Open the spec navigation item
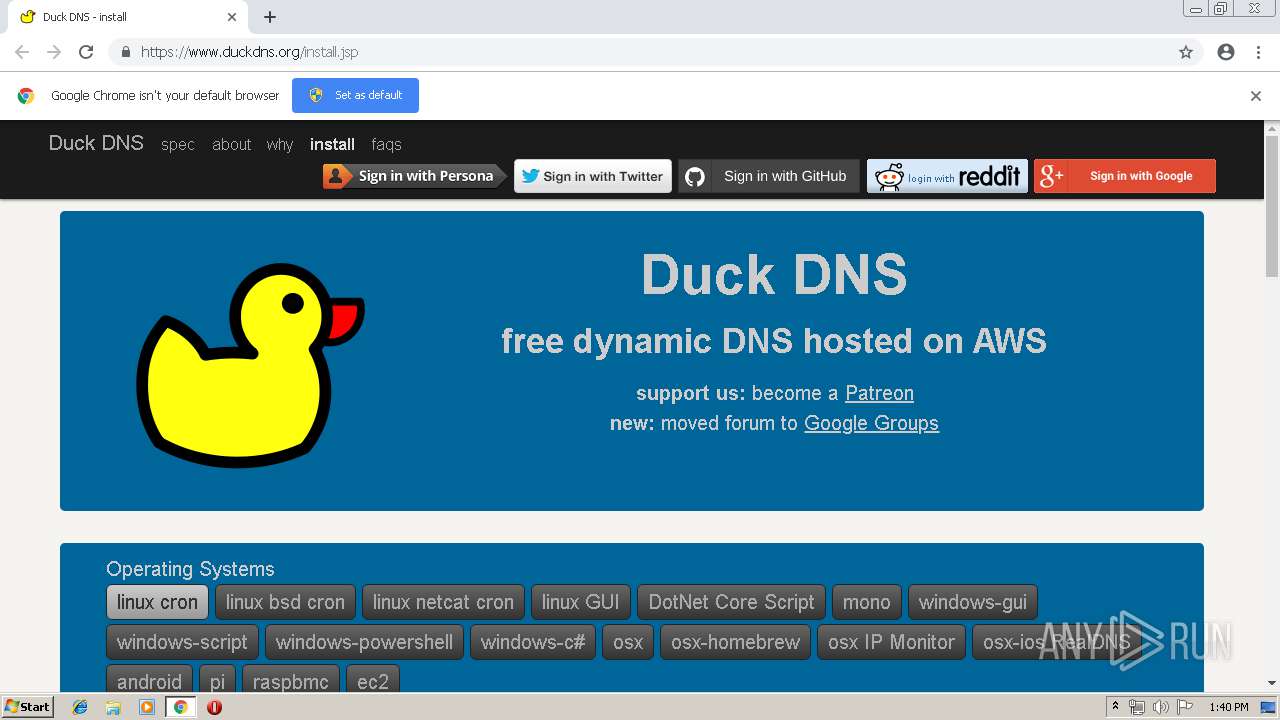Viewport: 1280px width, 720px height. [178, 144]
